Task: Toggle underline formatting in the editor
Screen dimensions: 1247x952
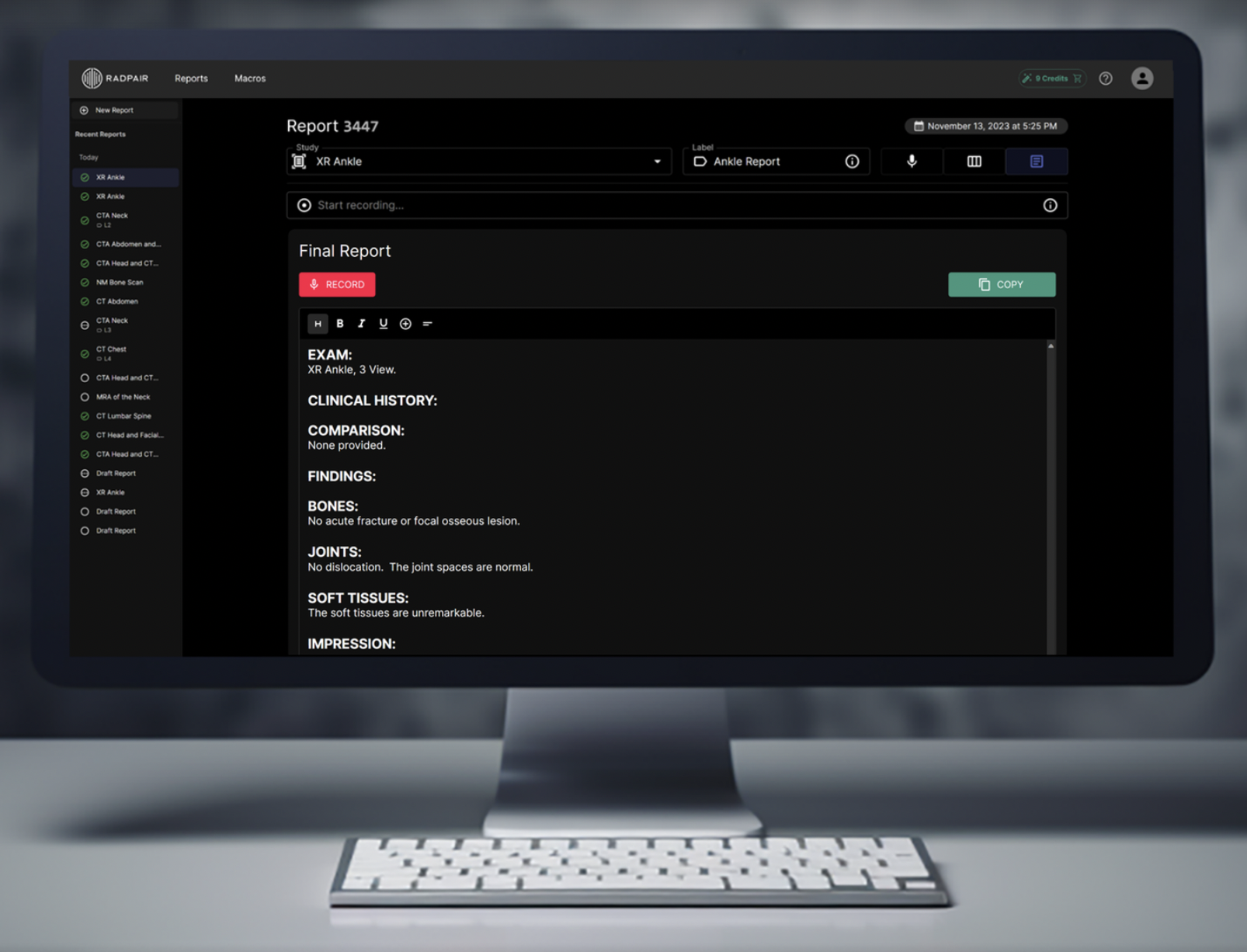Action: click(x=383, y=324)
